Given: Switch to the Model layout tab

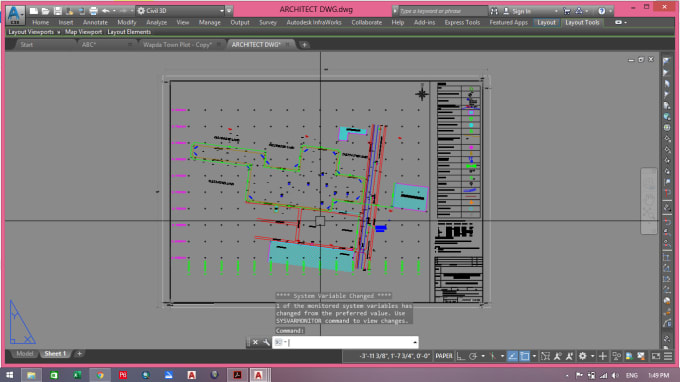Looking at the screenshot, I should coord(24,354).
